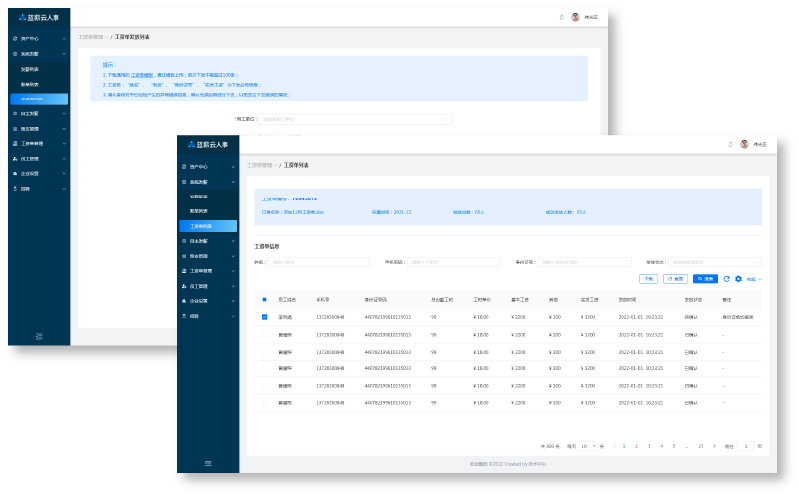Viewport: 799px width, 495px height.
Task: Click the 下载 button above the table
Action: coord(648,279)
